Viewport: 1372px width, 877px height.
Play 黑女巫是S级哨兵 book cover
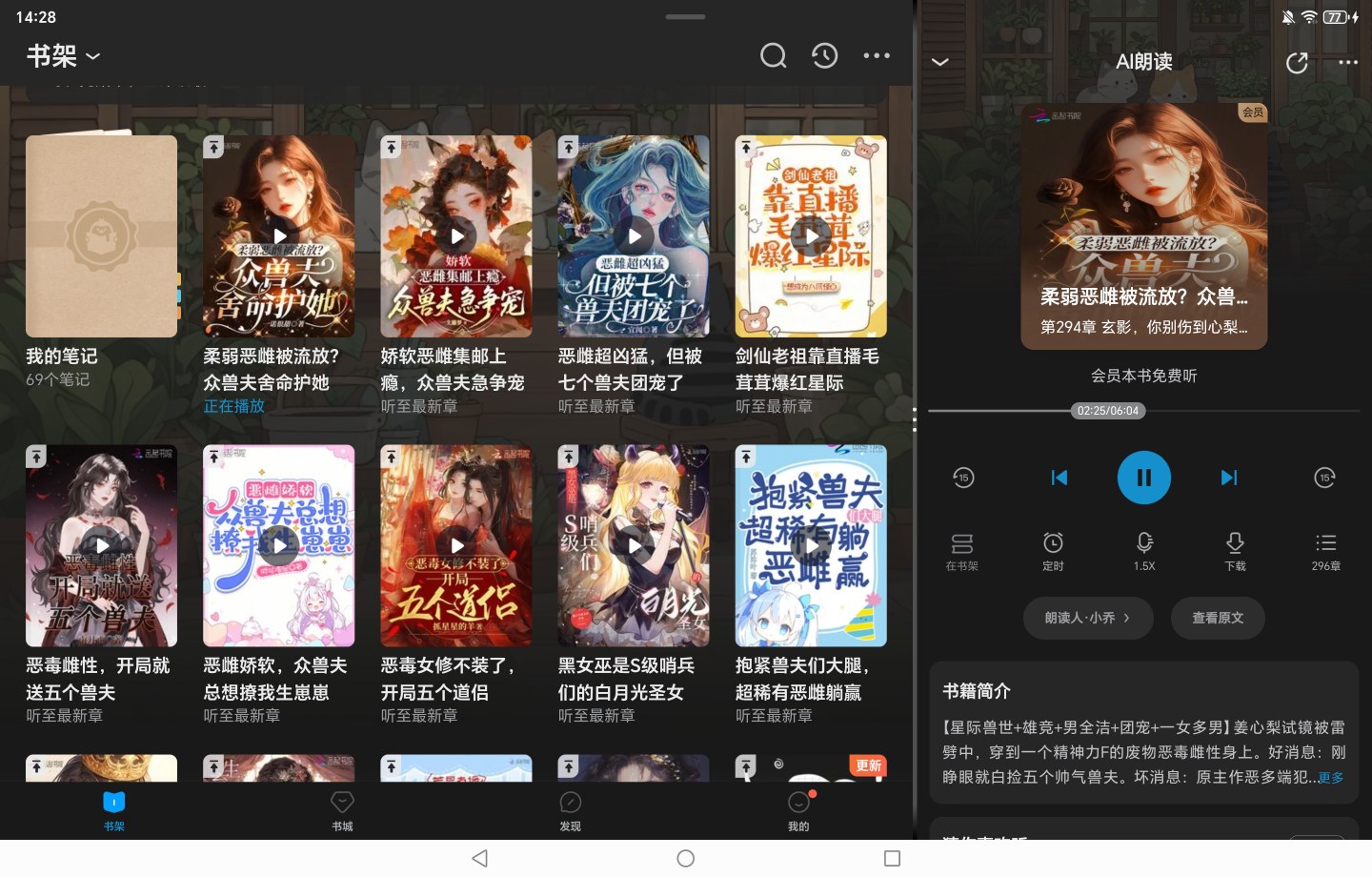634,546
